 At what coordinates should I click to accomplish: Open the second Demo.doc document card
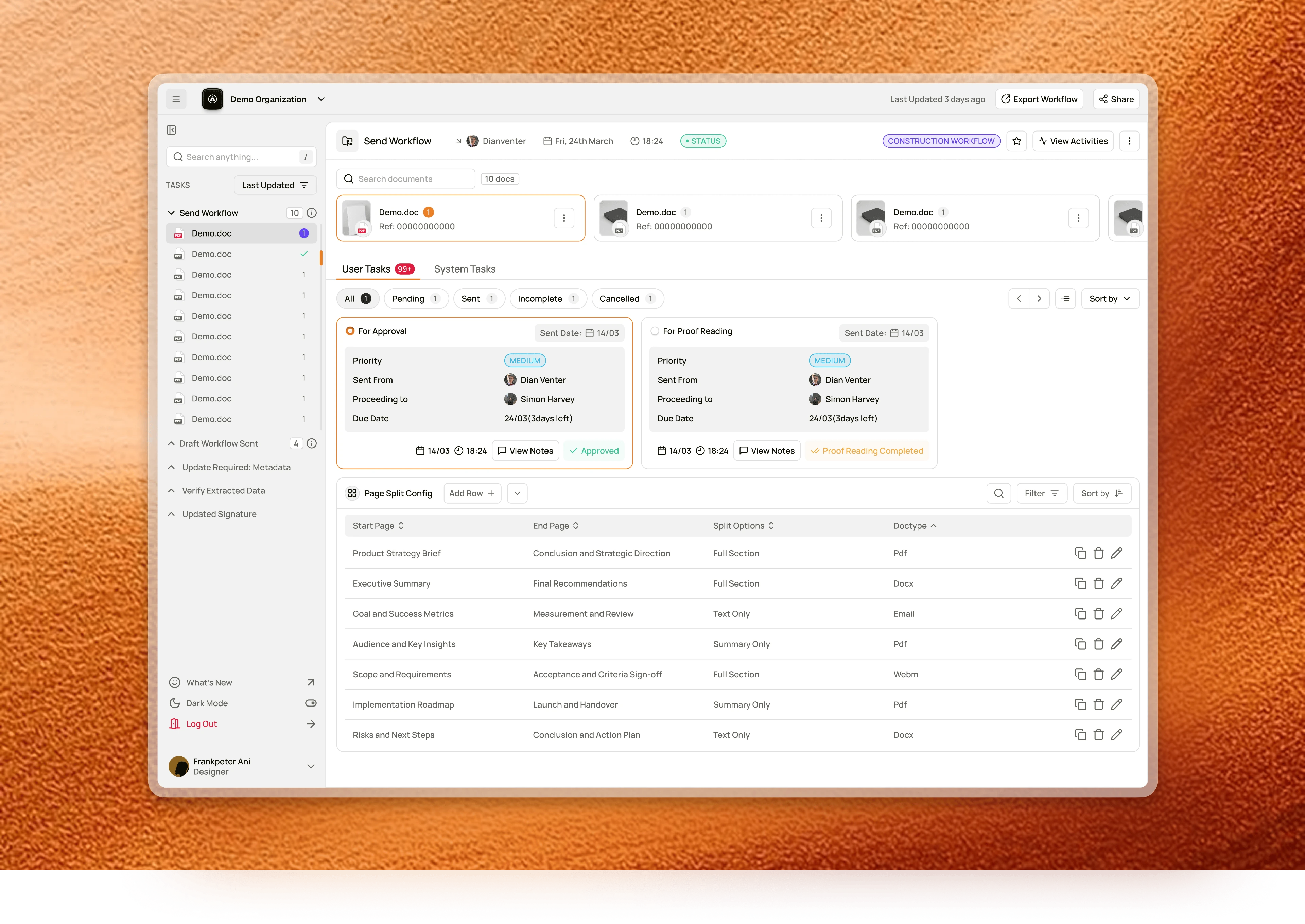point(718,219)
